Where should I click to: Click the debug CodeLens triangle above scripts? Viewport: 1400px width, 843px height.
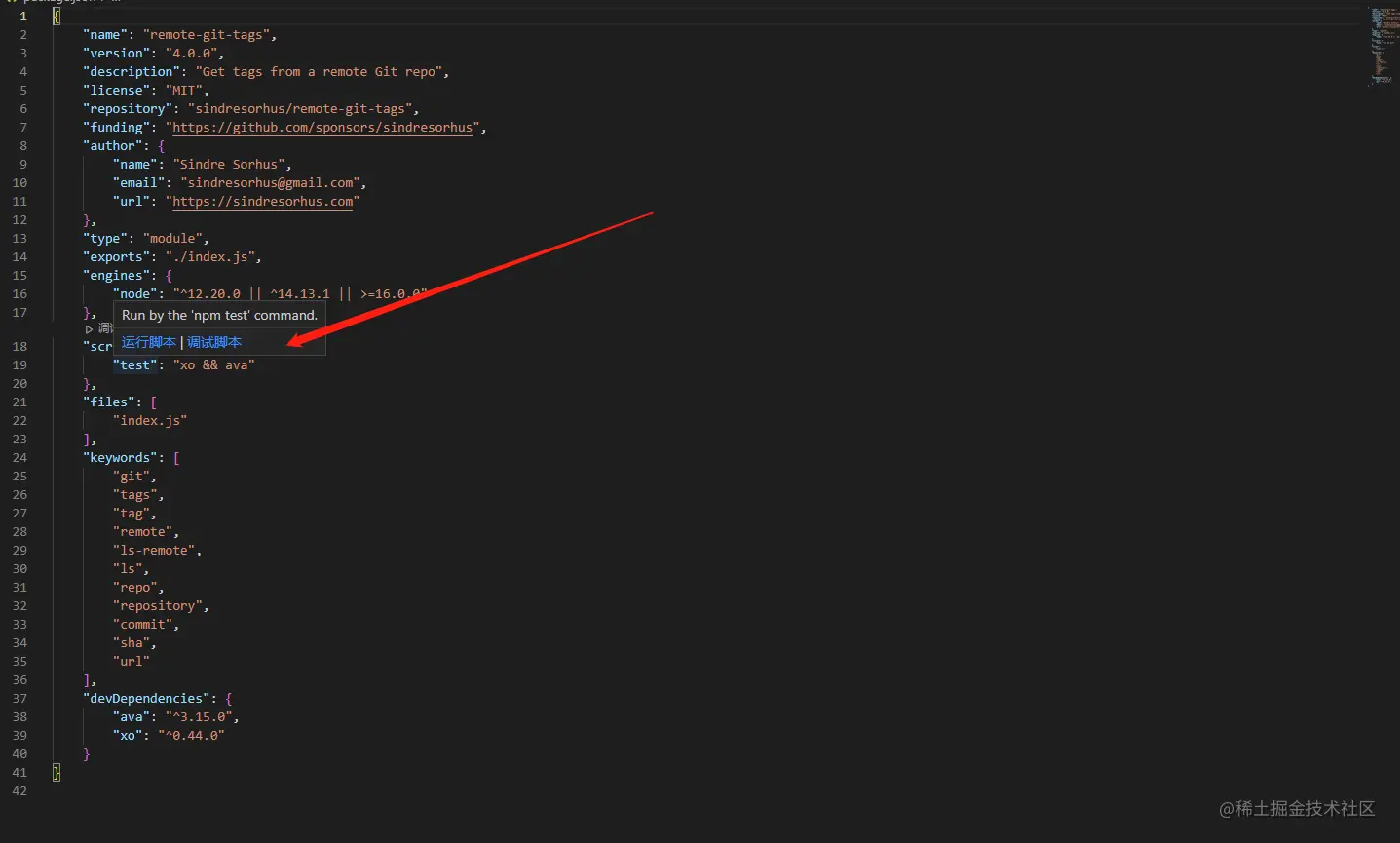pyautogui.click(x=89, y=329)
